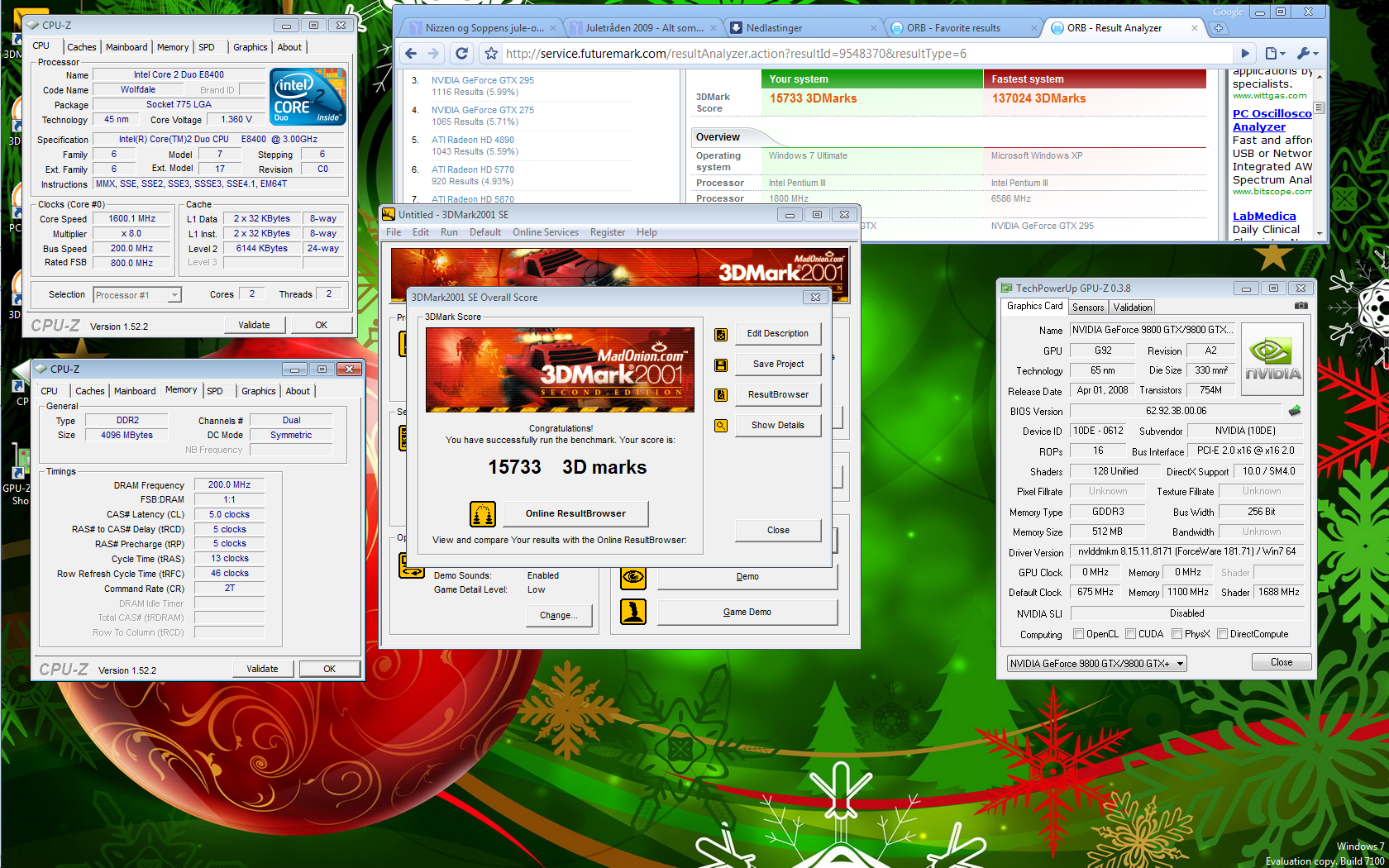Click the Online ResultBrowser button
Image resolution: width=1389 pixels, height=868 pixels.
coord(575,513)
